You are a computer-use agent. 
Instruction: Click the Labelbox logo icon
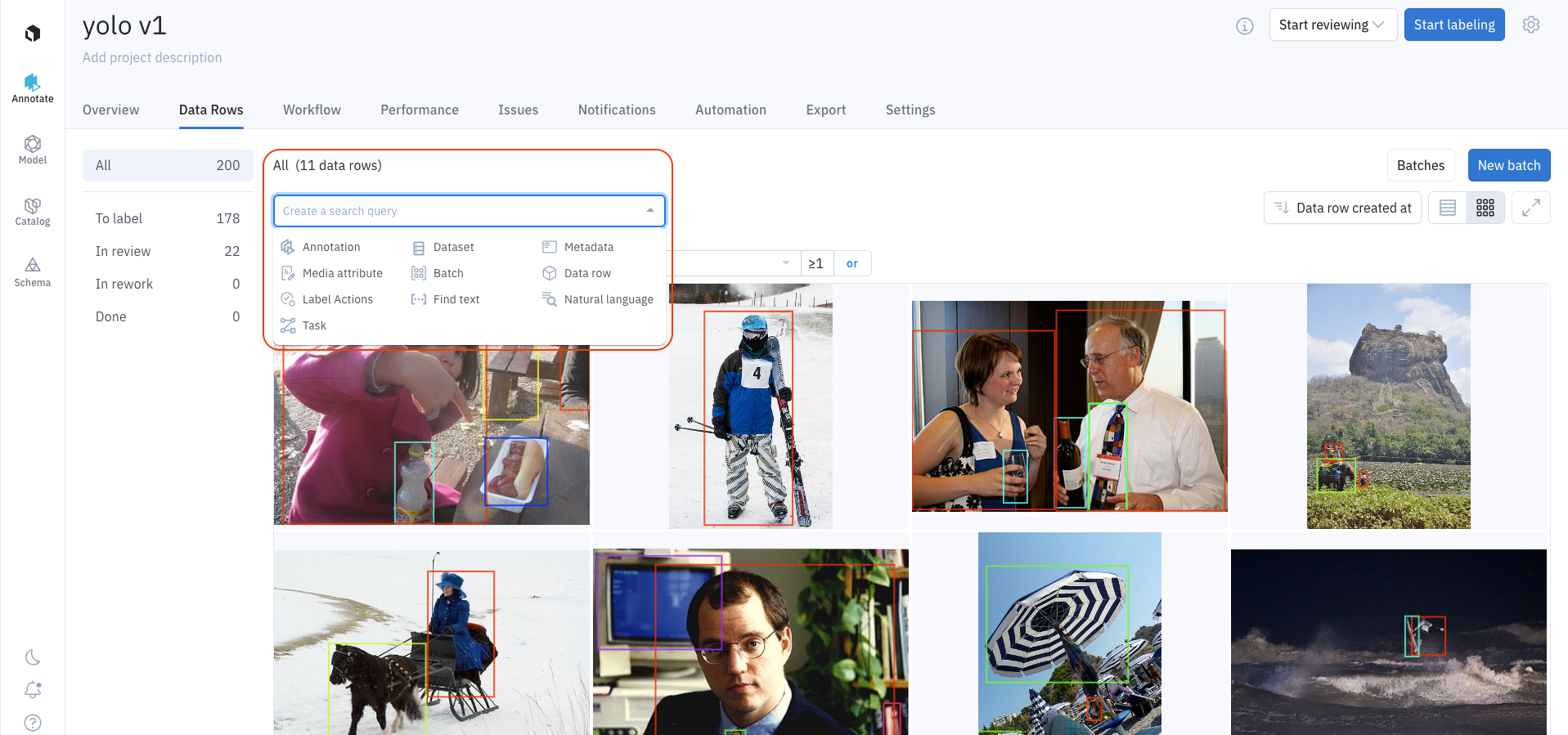coord(33,34)
